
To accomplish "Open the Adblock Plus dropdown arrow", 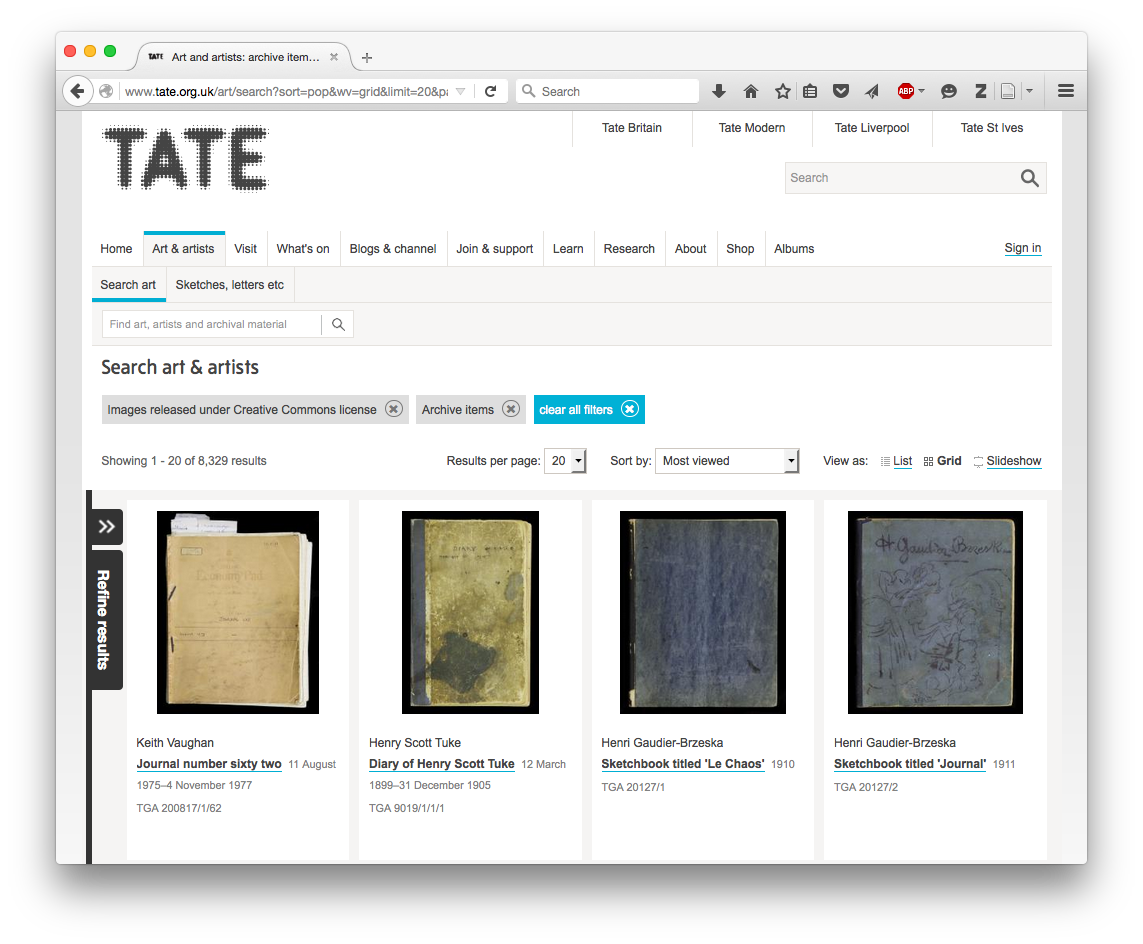I will tap(922, 91).
